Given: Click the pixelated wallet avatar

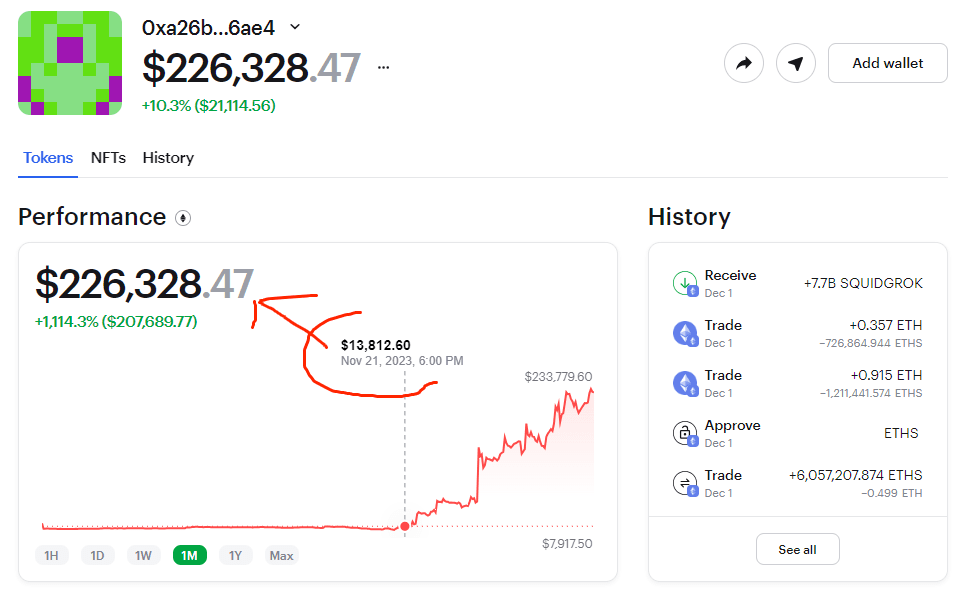Looking at the screenshot, I should click(x=69, y=62).
